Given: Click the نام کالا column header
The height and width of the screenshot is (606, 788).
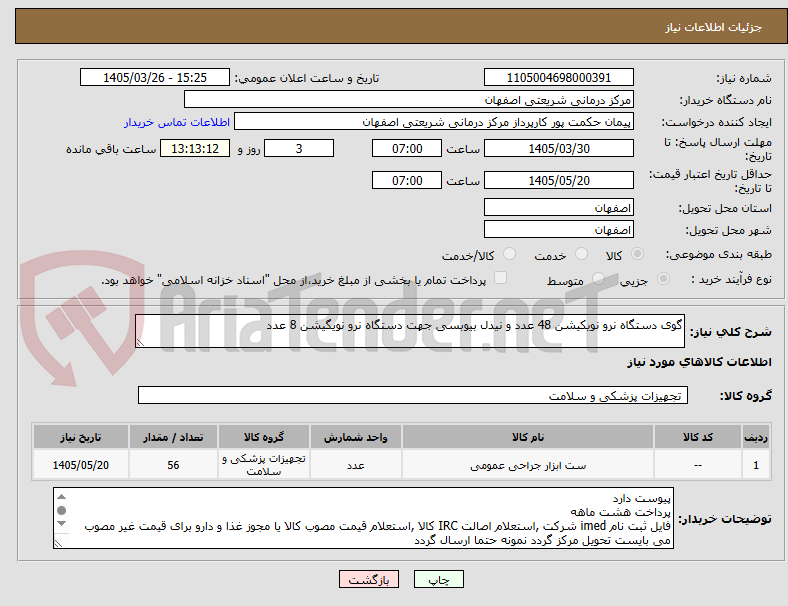Looking at the screenshot, I should pos(528,437).
